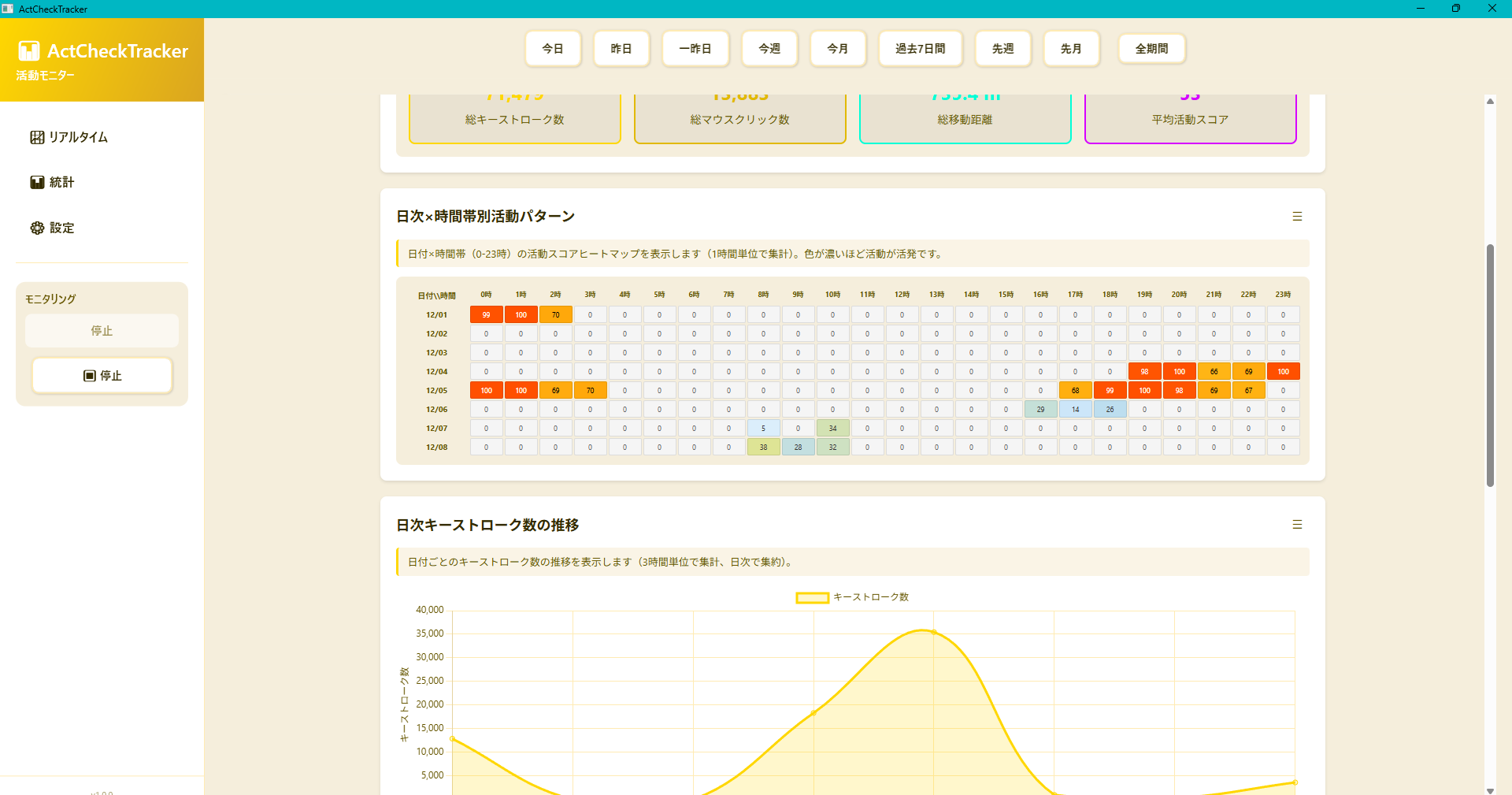The image size is (1512, 795).
Task: Switch to the 今週 period tab
Action: 769,48
